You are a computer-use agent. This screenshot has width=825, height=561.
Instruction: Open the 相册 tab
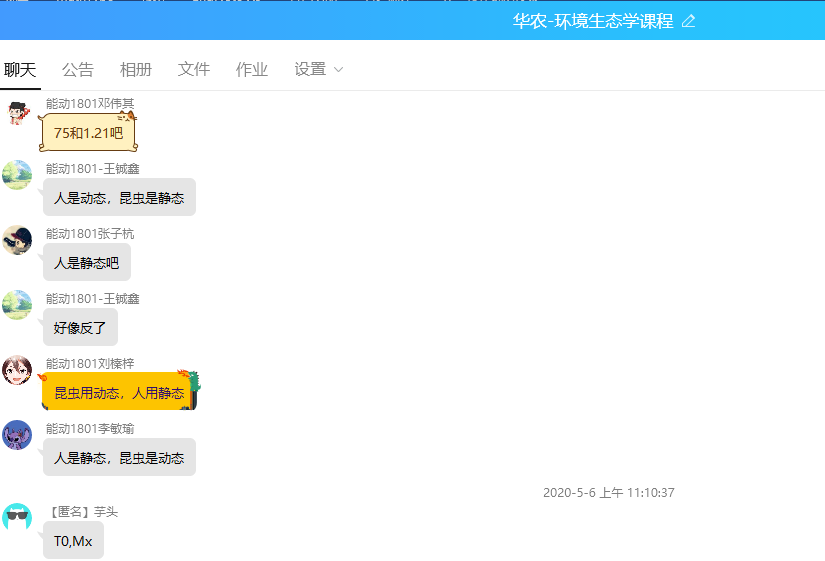coord(136,69)
